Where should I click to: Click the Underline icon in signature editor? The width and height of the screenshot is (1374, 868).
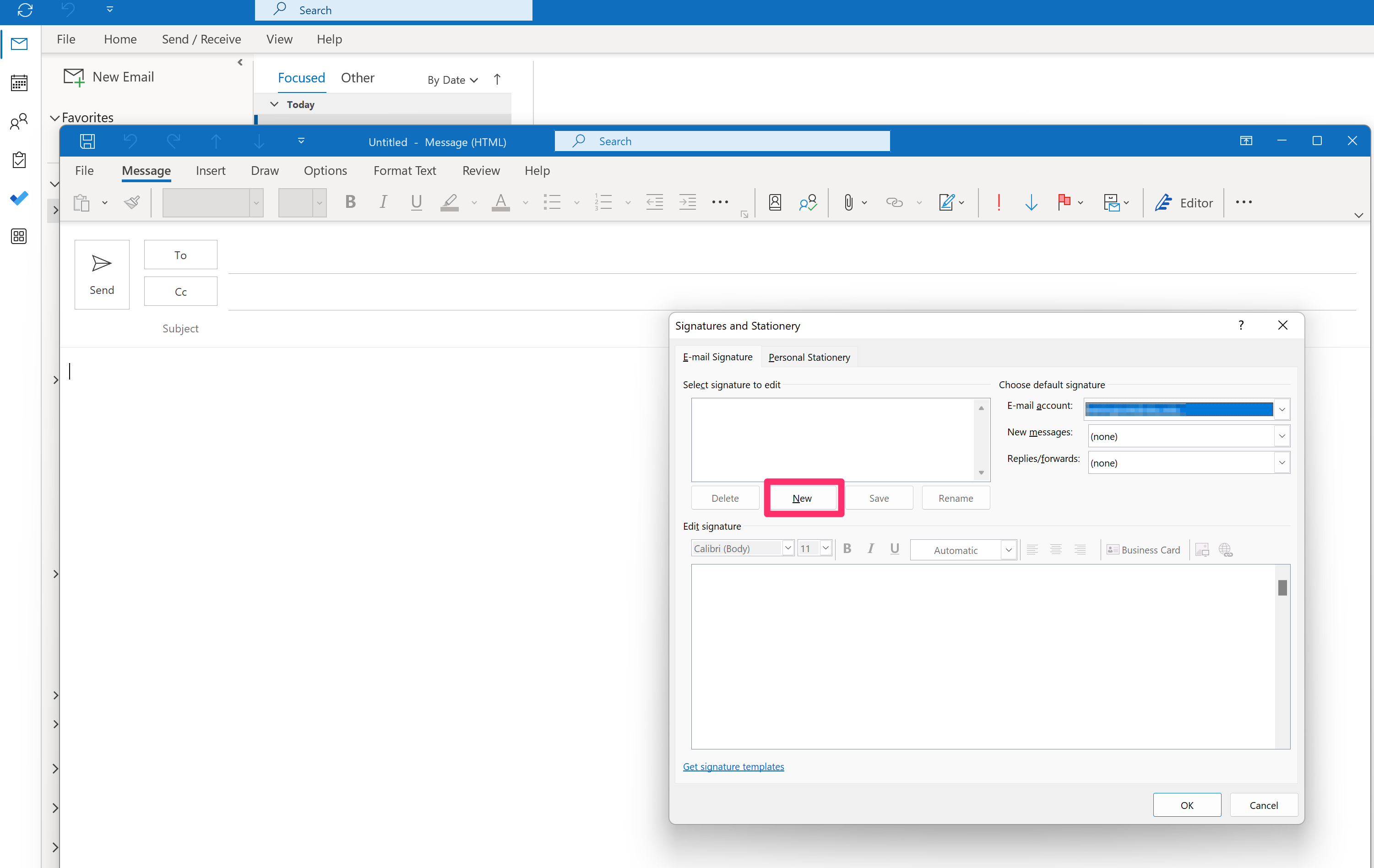[x=893, y=549]
